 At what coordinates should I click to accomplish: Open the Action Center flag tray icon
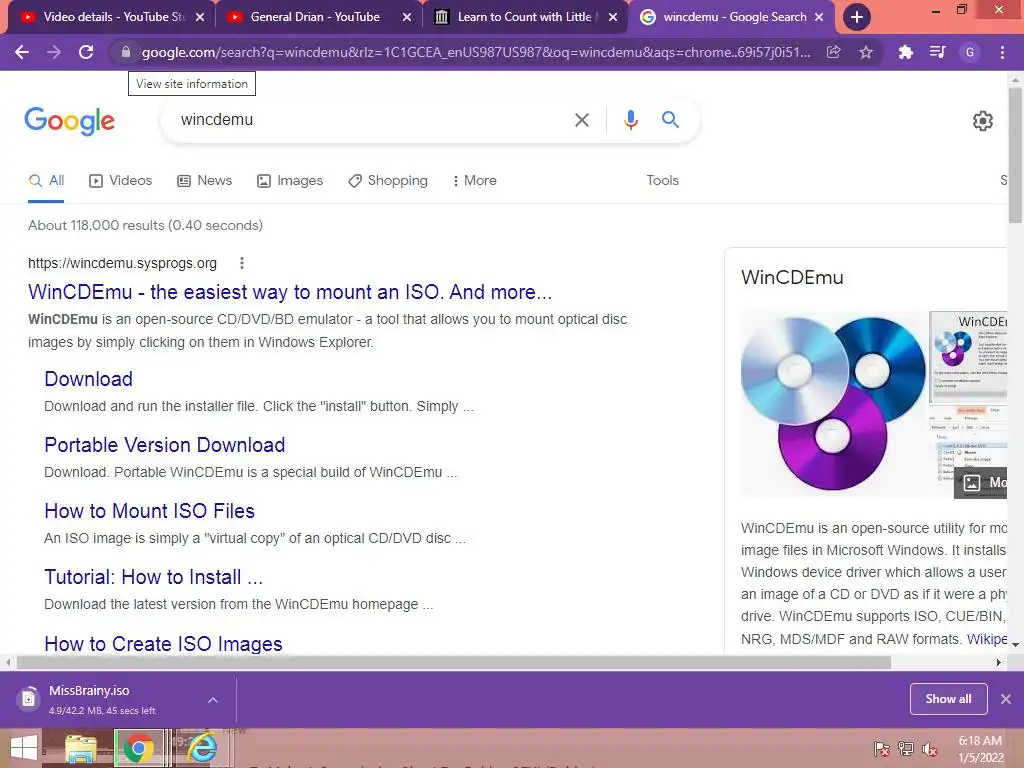tap(881, 749)
